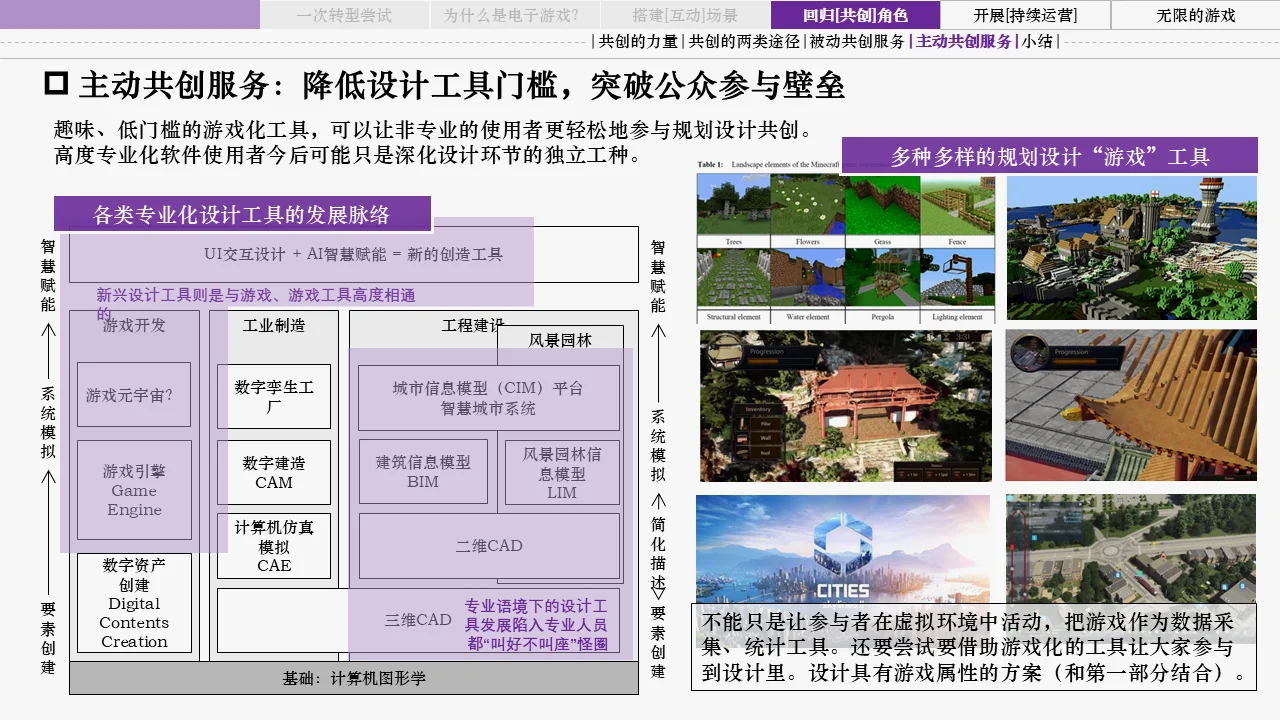Click the 游戏开发 column header
Screen dimensions: 1280x720
tap(134, 325)
